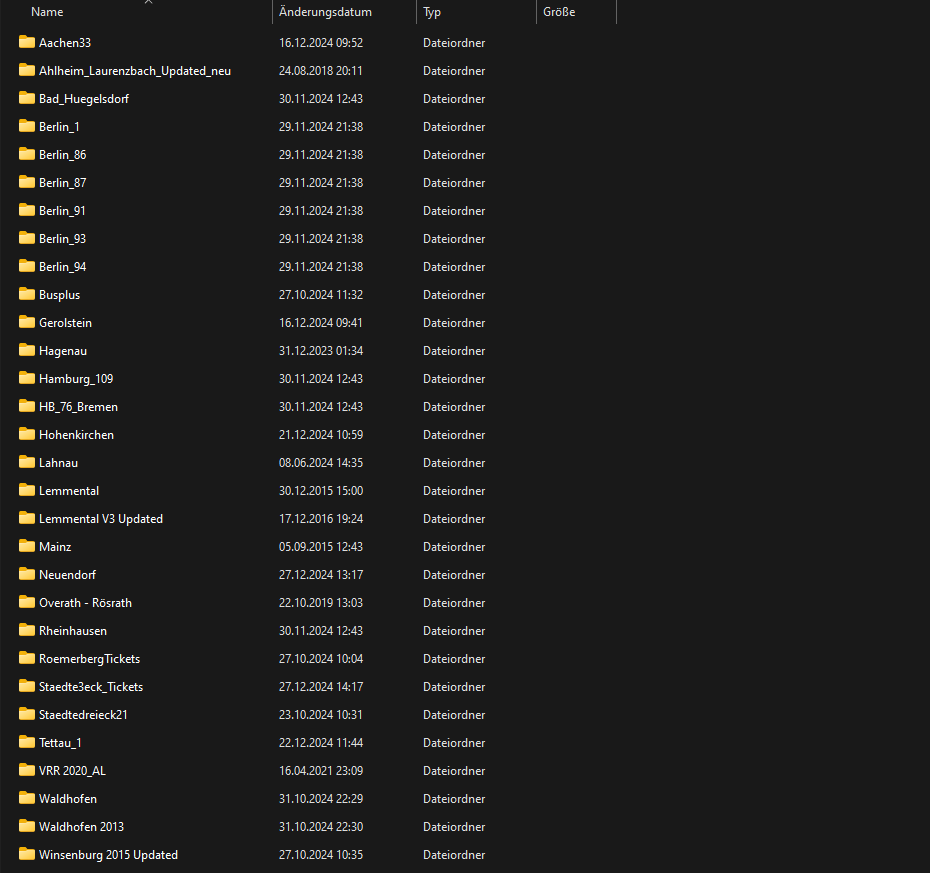The height and width of the screenshot is (873, 930).
Task: Select the Winsenburg 2015 Updated folder icon
Action: tap(27, 854)
